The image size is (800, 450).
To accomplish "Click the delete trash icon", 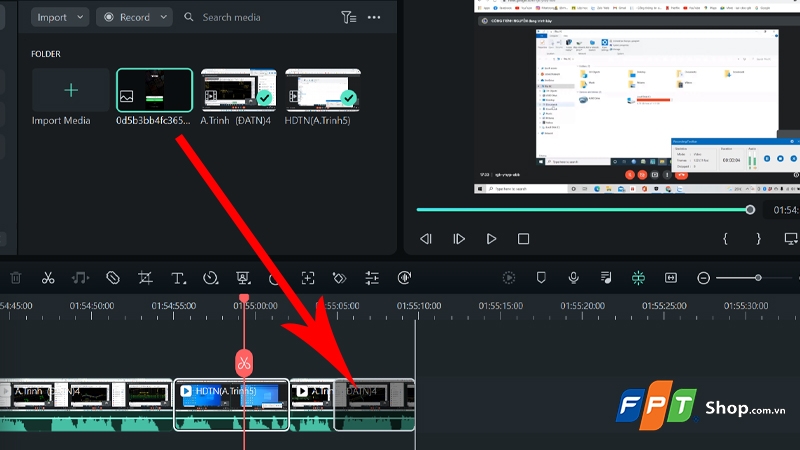I will [x=16, y=278].
